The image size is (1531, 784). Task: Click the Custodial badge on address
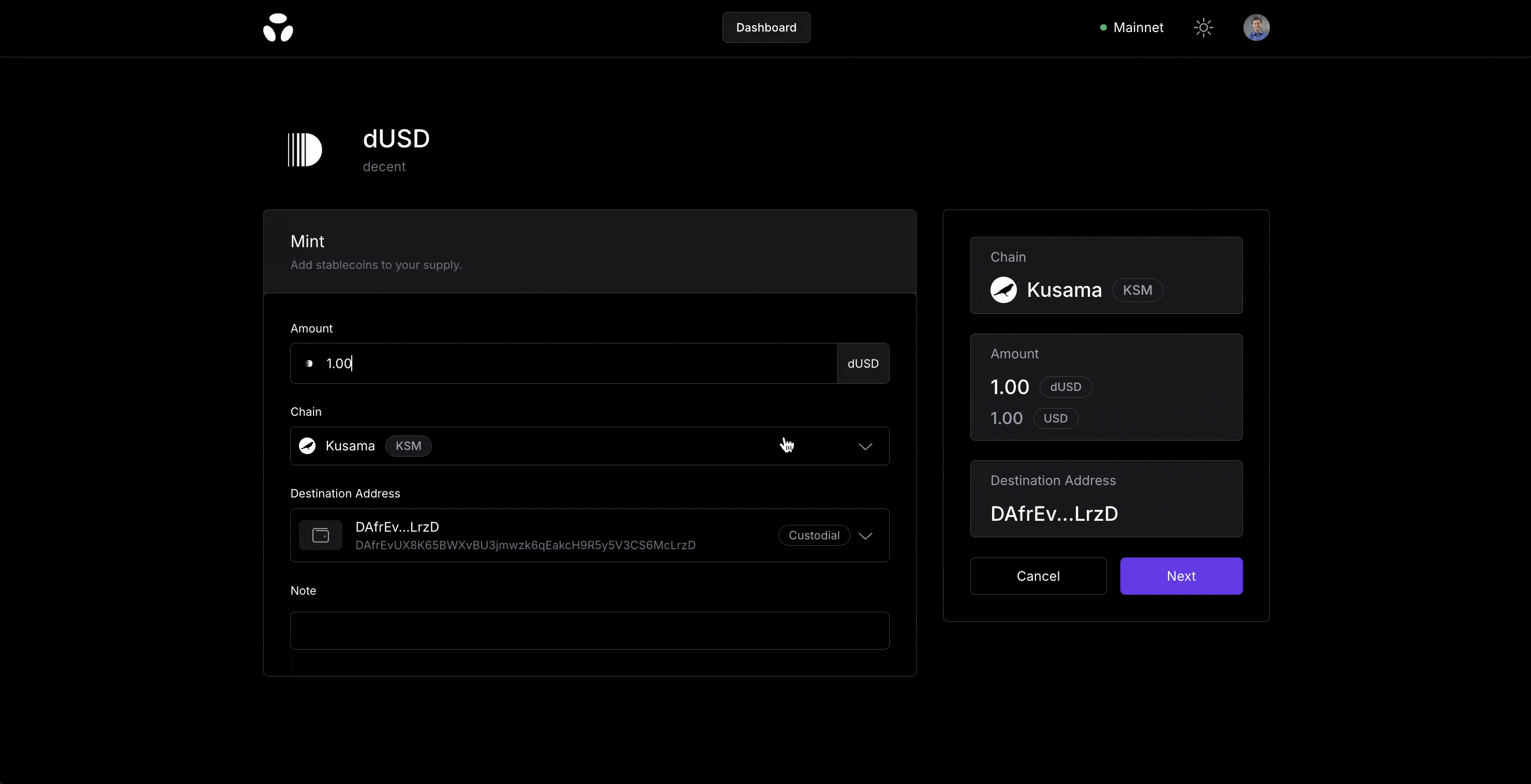tap(814, 535)
